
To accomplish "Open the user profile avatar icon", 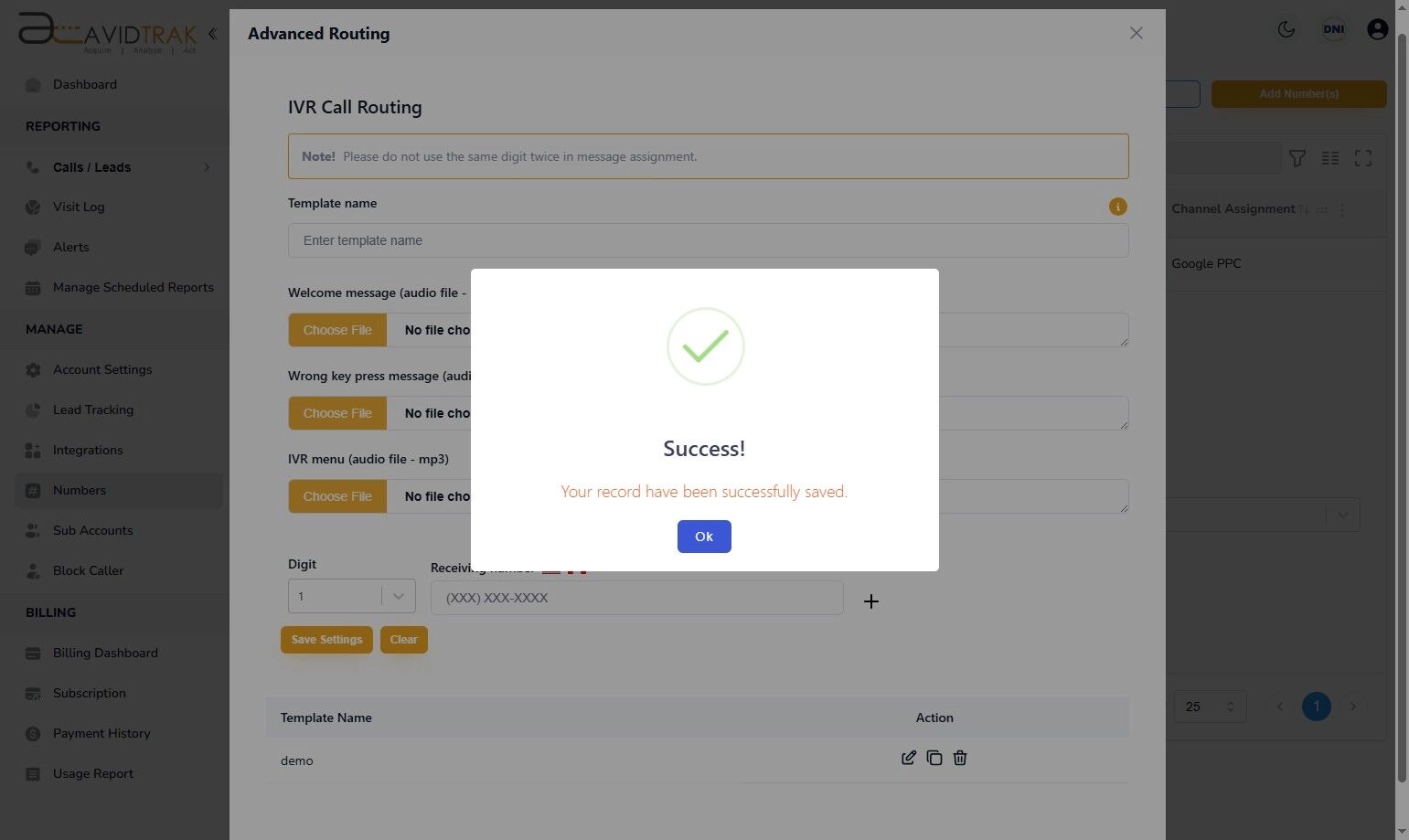I will pos(1377,29).
